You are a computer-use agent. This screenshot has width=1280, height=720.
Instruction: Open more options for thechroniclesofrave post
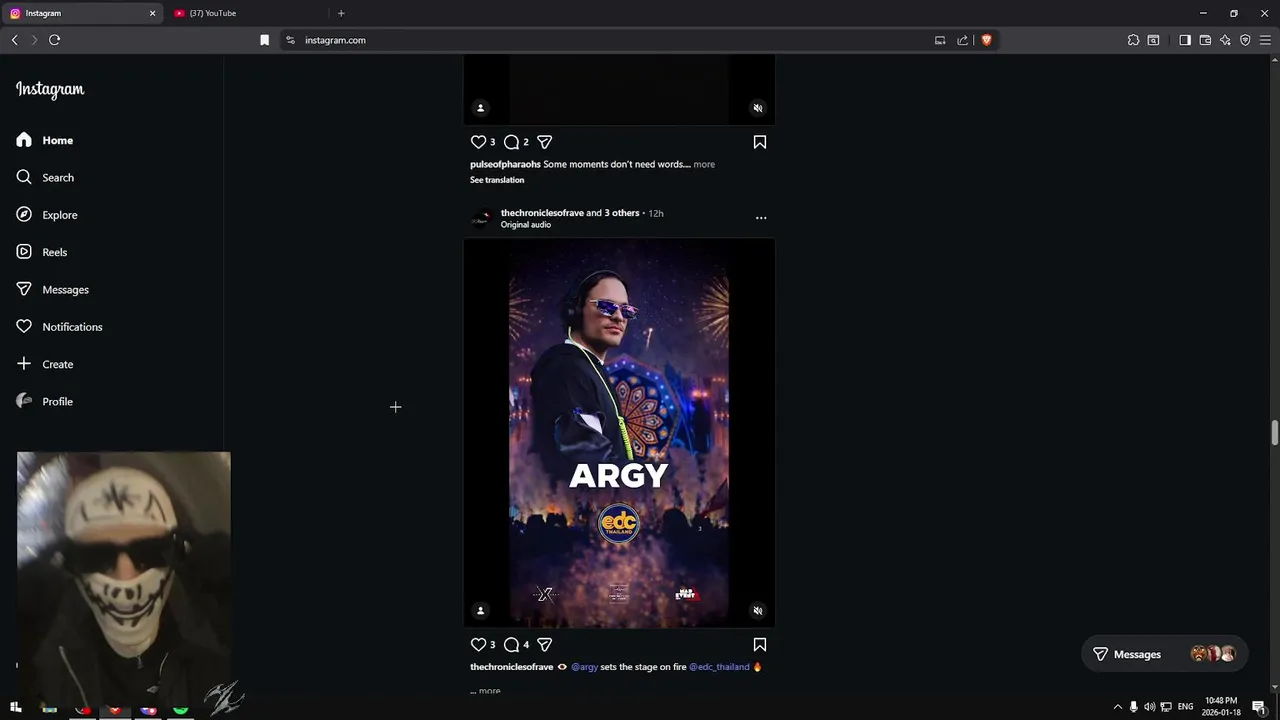click(x=761, y=217)
